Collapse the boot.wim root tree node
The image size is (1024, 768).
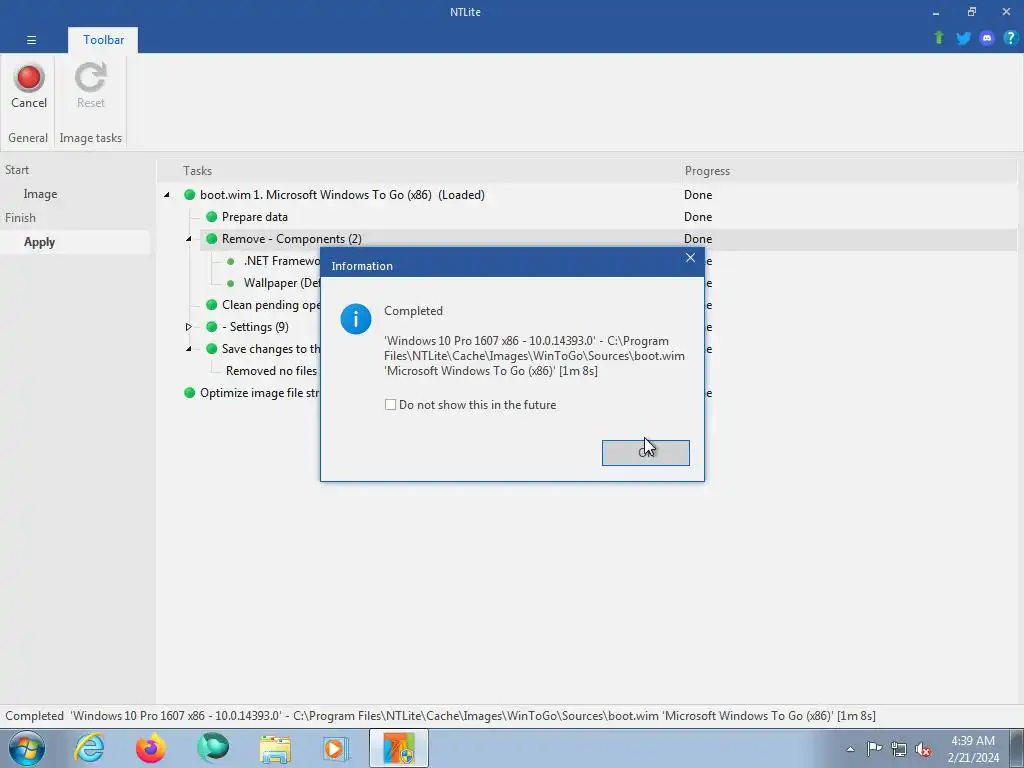[167, 195]
